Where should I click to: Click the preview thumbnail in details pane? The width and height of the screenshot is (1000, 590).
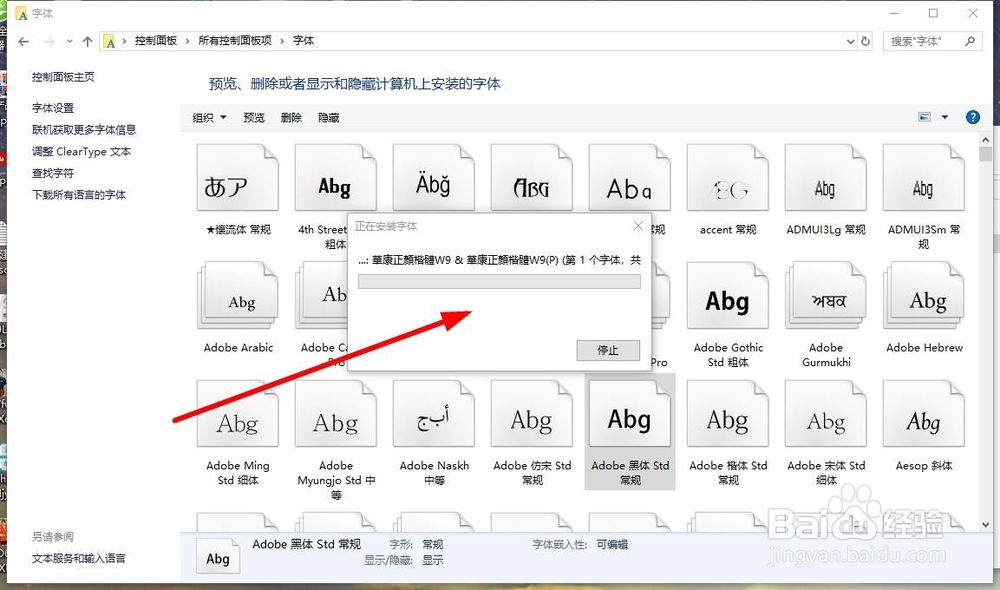[218, 556]
